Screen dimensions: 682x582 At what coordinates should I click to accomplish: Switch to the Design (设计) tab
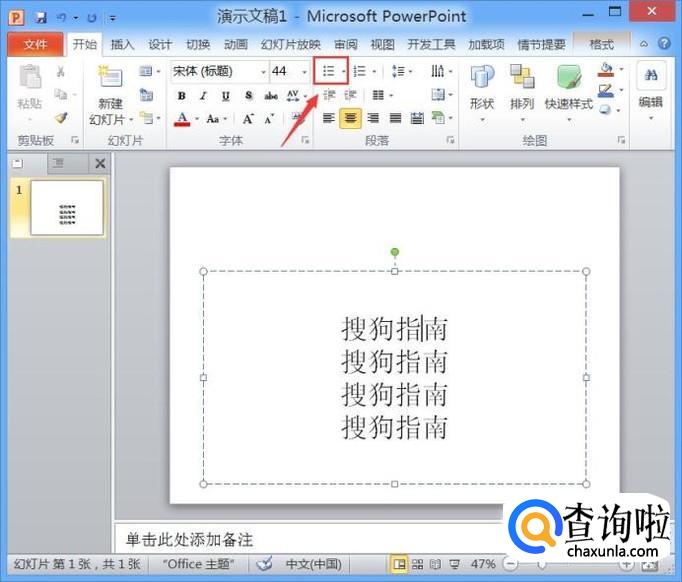(x=160, y=44)
